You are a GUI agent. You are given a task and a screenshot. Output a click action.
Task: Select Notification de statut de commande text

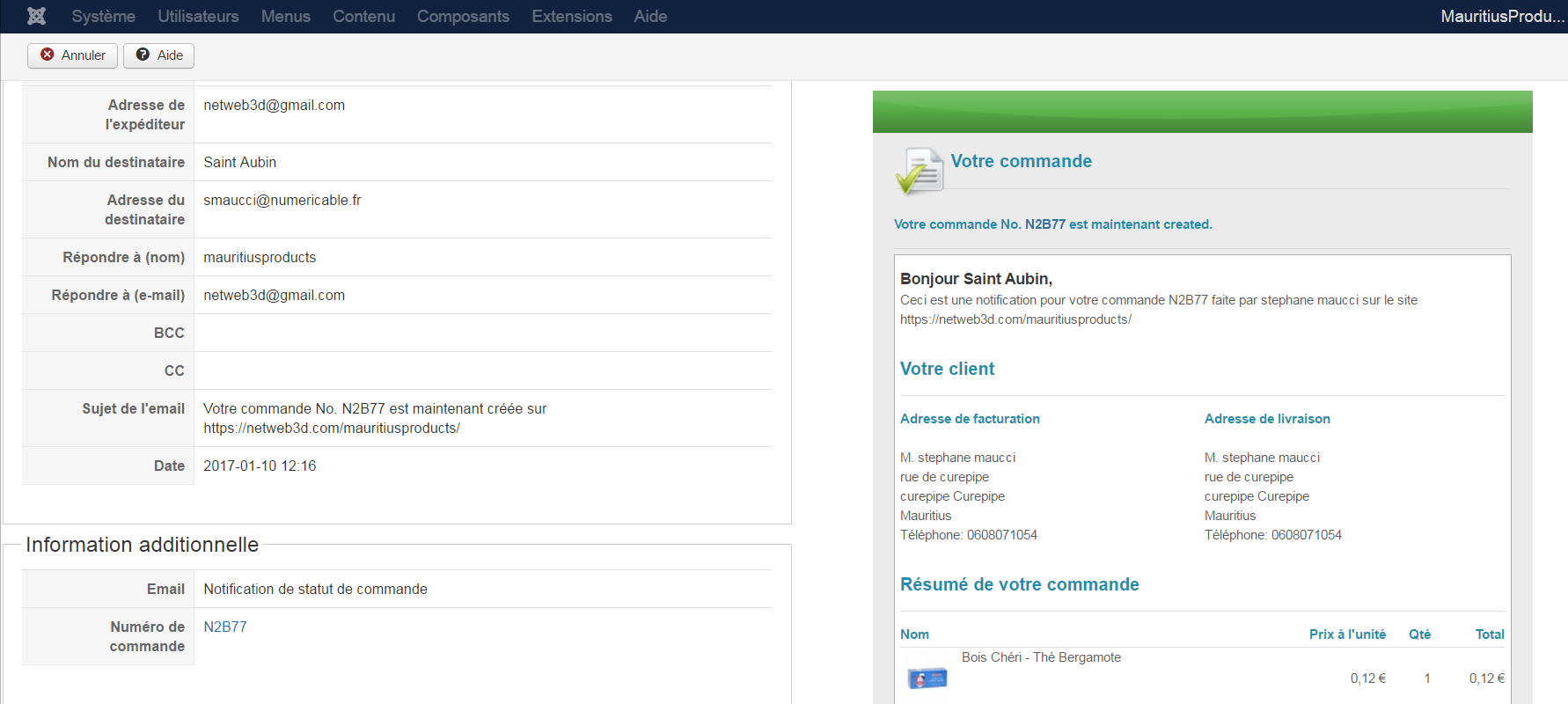click(315, 589)
